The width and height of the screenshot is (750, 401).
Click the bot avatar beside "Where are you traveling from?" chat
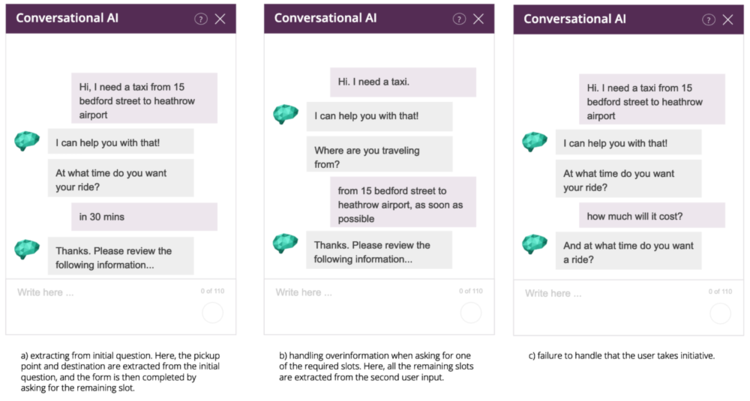click(x=286, y=115)
